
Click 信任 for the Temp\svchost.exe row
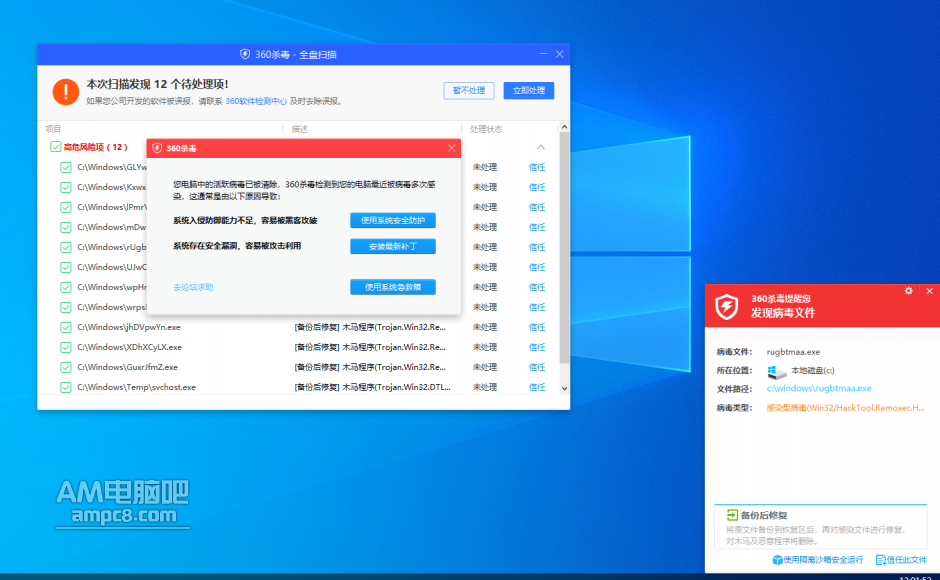pyautogui.click(x=537, y=387)
